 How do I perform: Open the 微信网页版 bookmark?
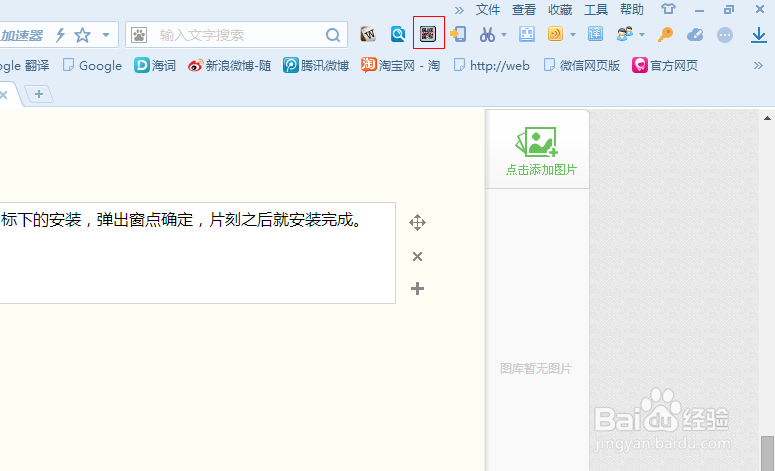click(582, 65)
